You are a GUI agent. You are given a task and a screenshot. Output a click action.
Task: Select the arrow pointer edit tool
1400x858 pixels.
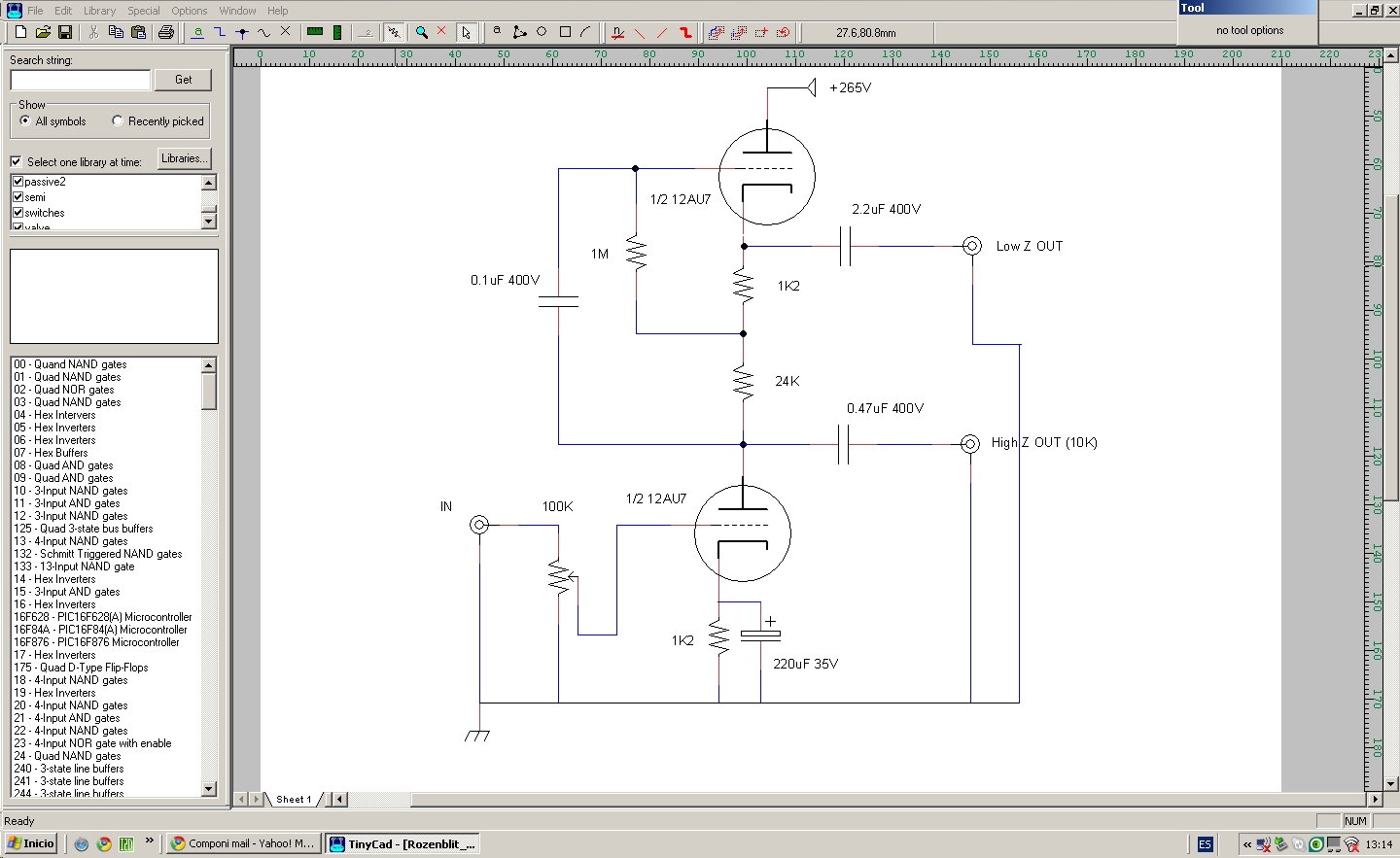click(x=467, y=32)
